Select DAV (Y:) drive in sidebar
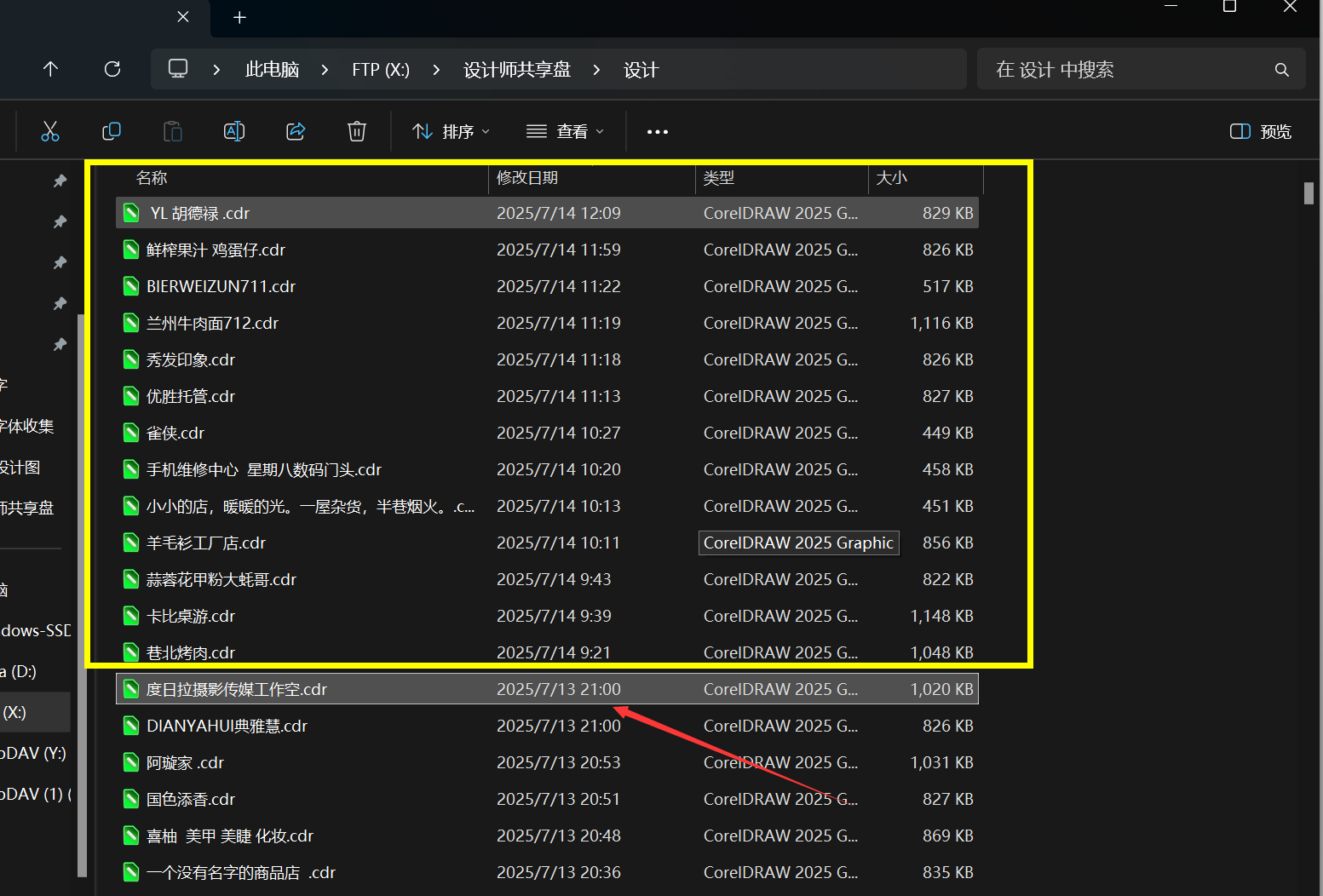 tap(35, 753)
